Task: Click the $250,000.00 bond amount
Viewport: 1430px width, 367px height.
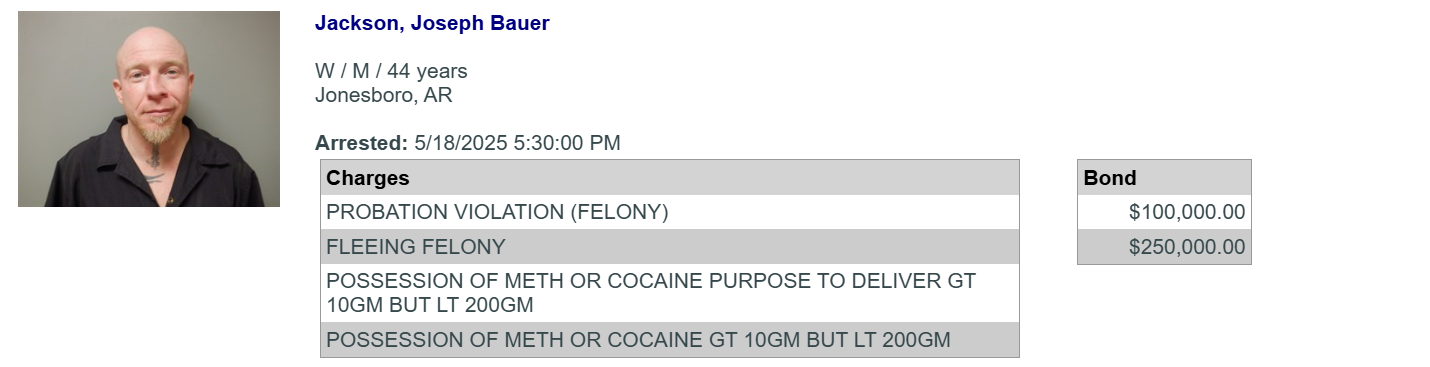Action: (1187, 246)
